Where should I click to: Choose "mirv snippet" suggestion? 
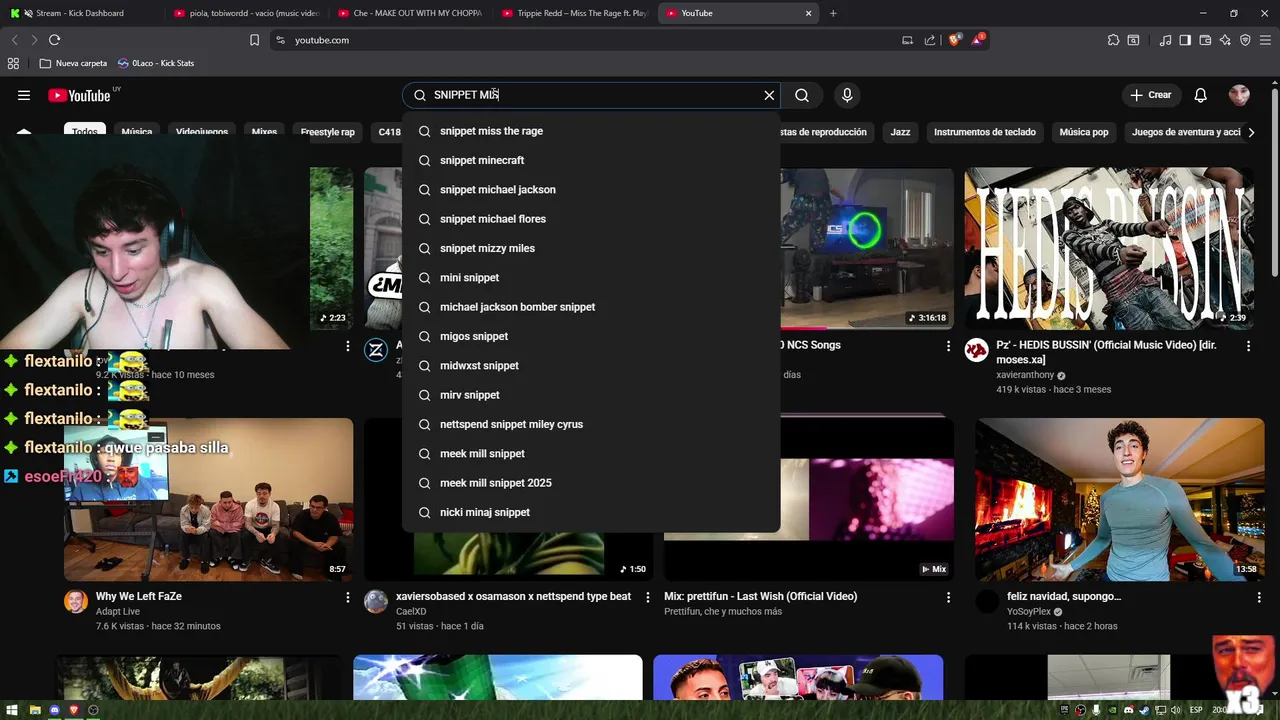tap(591, 395)
